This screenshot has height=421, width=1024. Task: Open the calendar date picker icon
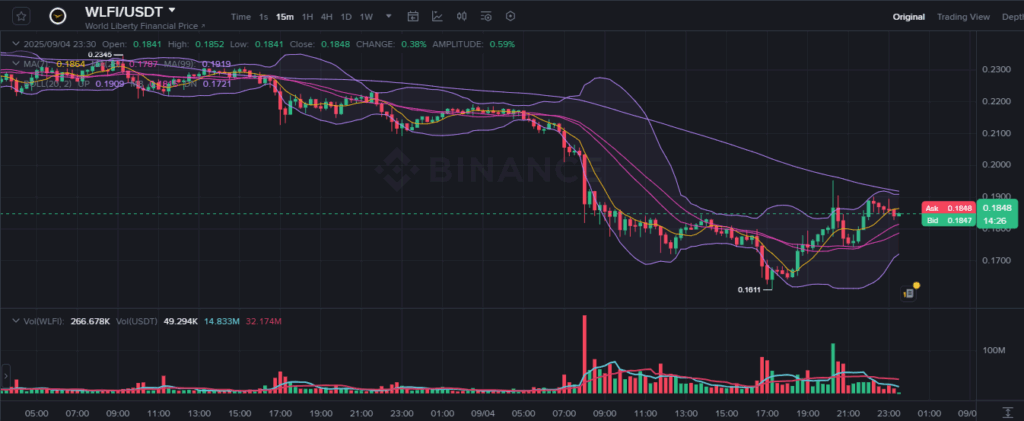pos(414,17)
